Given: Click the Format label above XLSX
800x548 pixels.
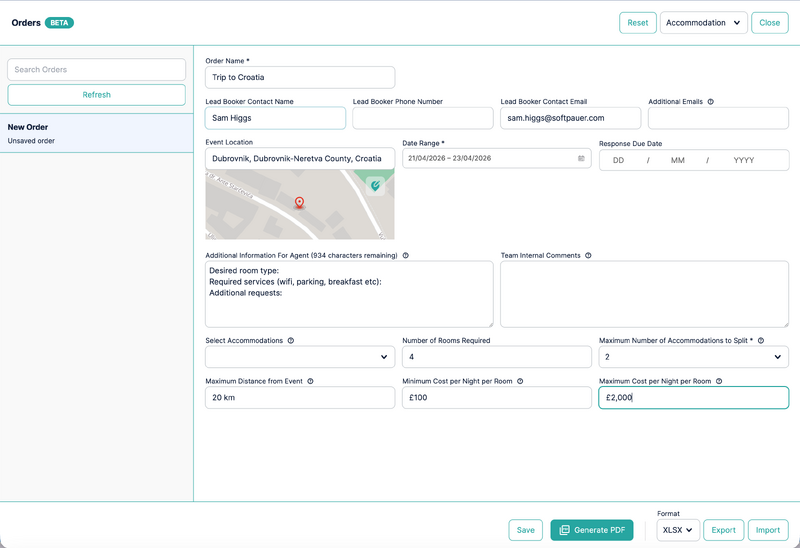Looking at the screenshot, I should (668, 513).
